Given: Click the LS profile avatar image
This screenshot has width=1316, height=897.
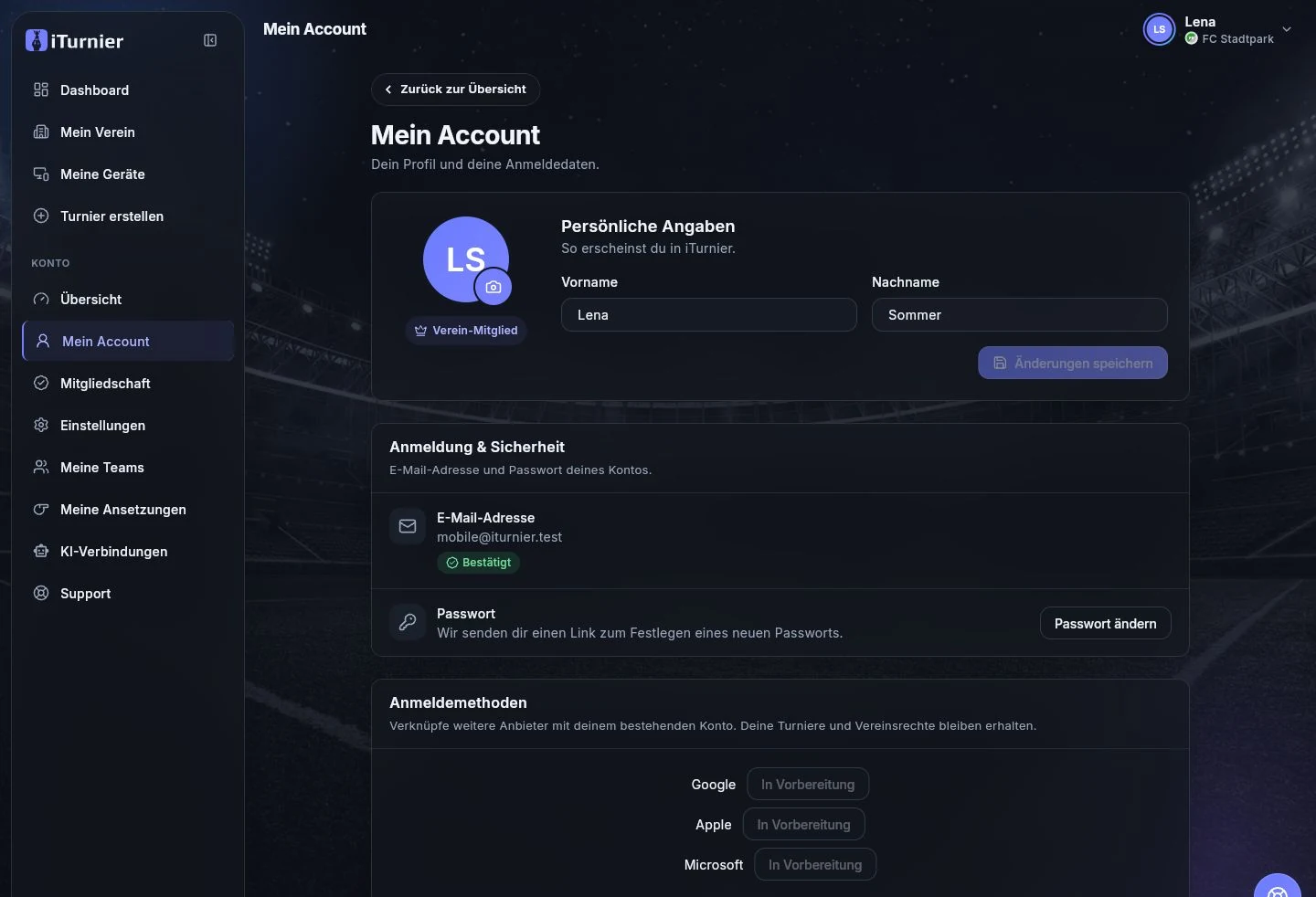Looking at the screenshot, I should pyautogui.click(x=466, y=259).
